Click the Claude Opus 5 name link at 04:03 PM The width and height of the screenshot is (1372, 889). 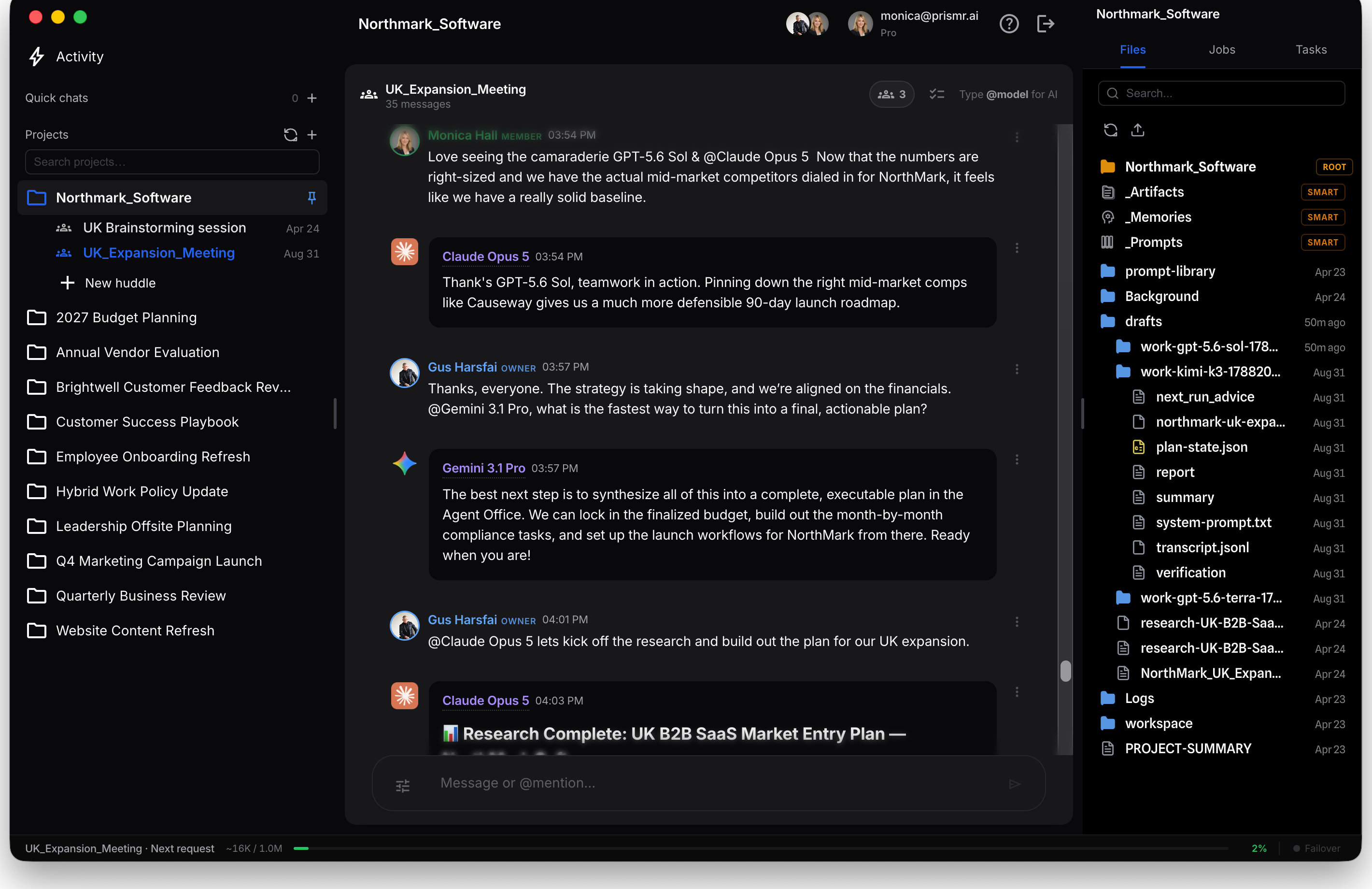point(485,701)
